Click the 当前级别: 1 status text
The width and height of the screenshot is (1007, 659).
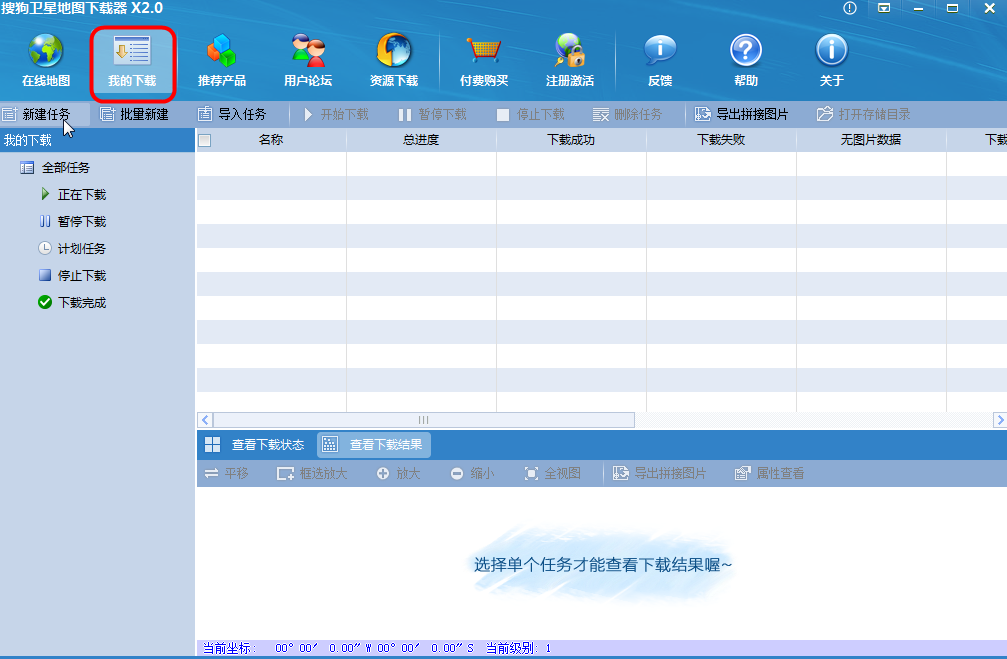[519, 648]
